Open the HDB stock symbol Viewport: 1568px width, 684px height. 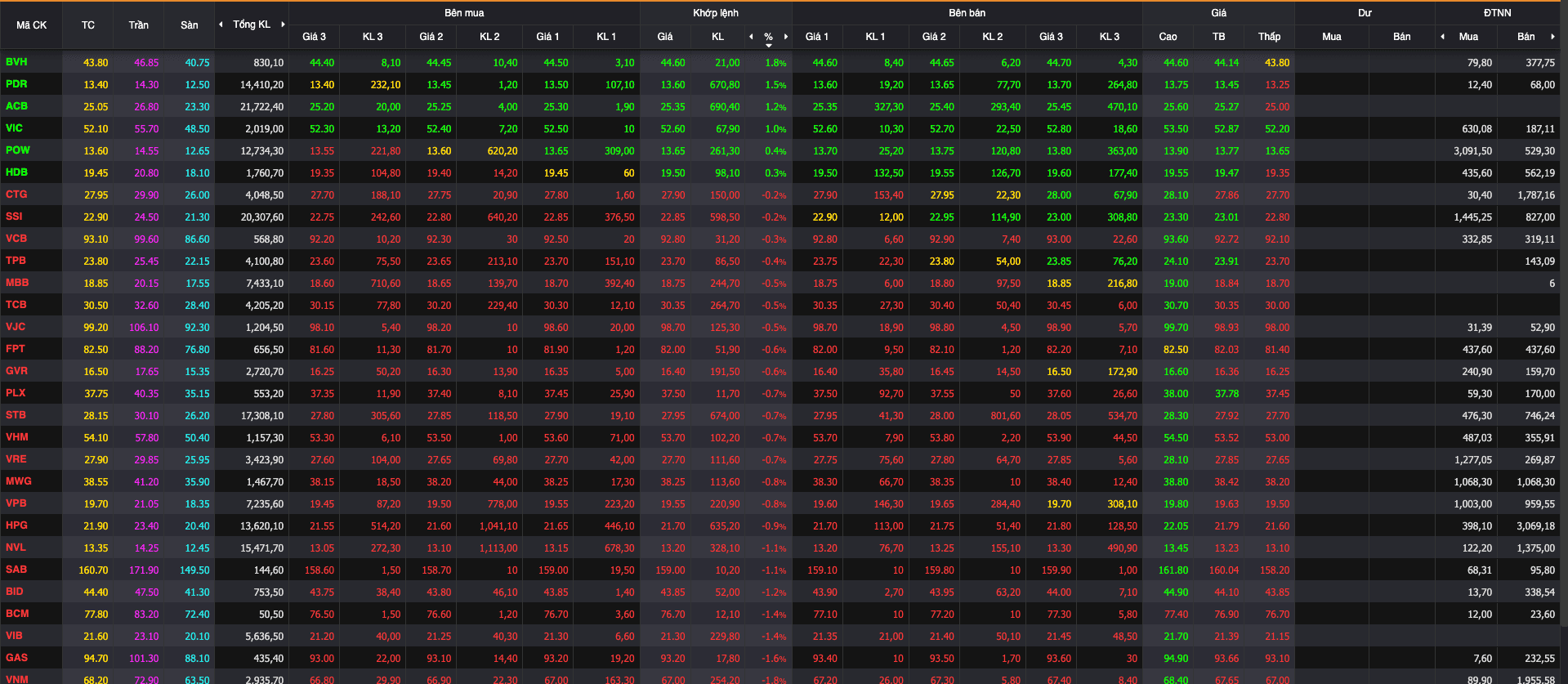[16, 172]
